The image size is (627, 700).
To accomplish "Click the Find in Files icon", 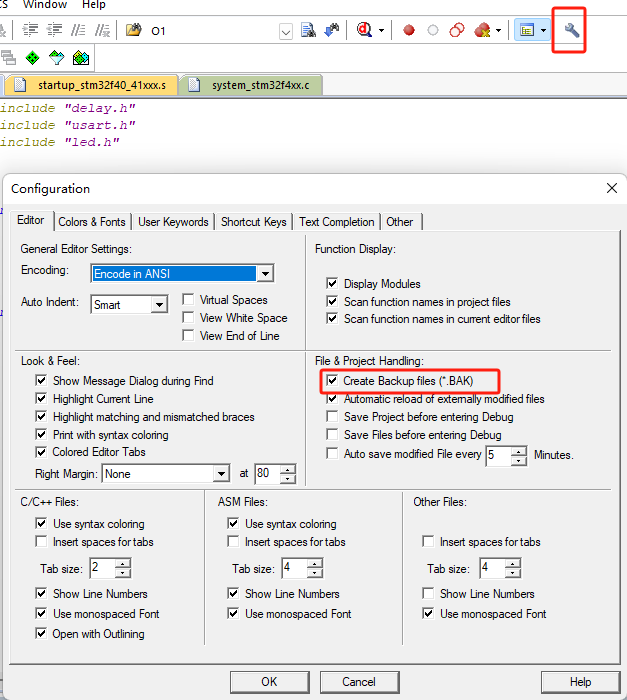I will 308,31.
